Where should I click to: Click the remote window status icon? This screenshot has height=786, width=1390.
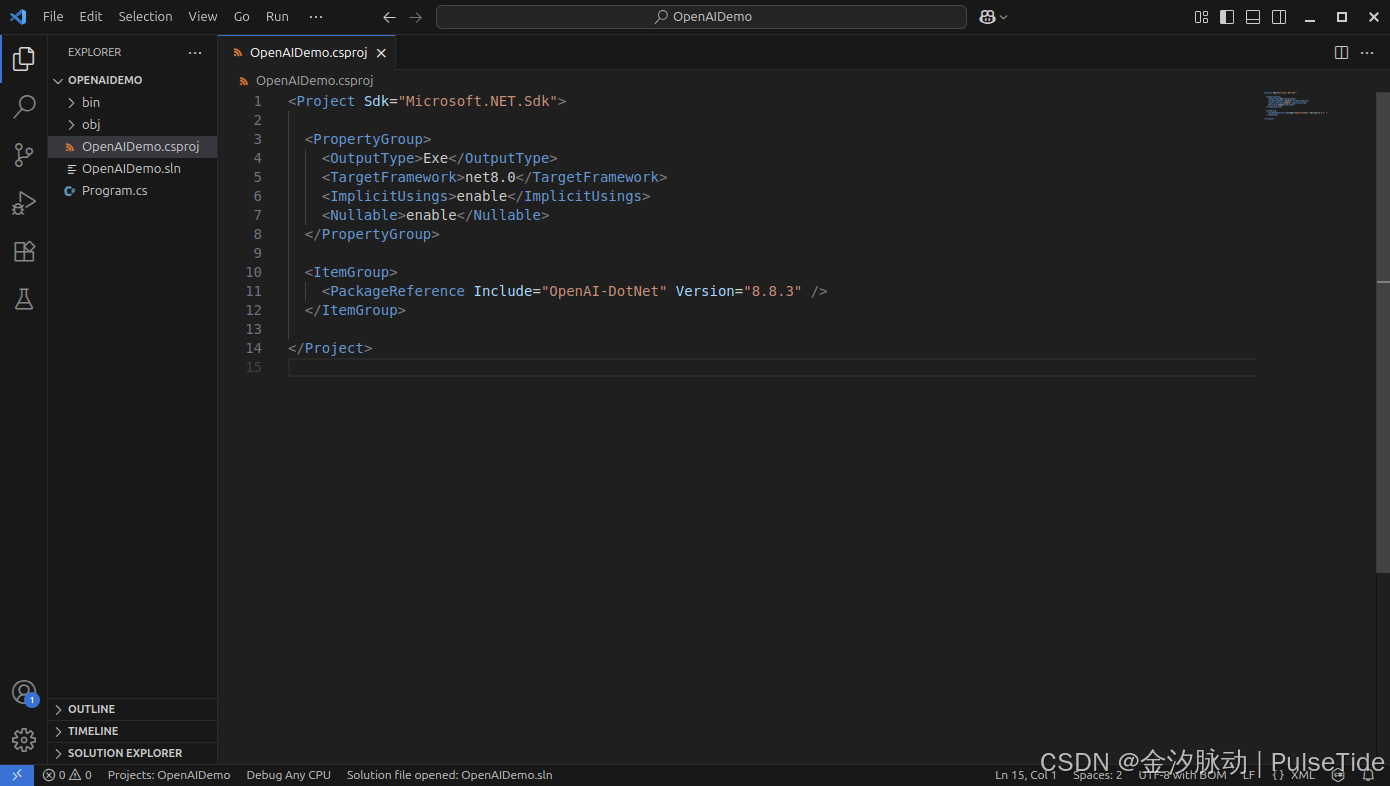tap(17, 775)
